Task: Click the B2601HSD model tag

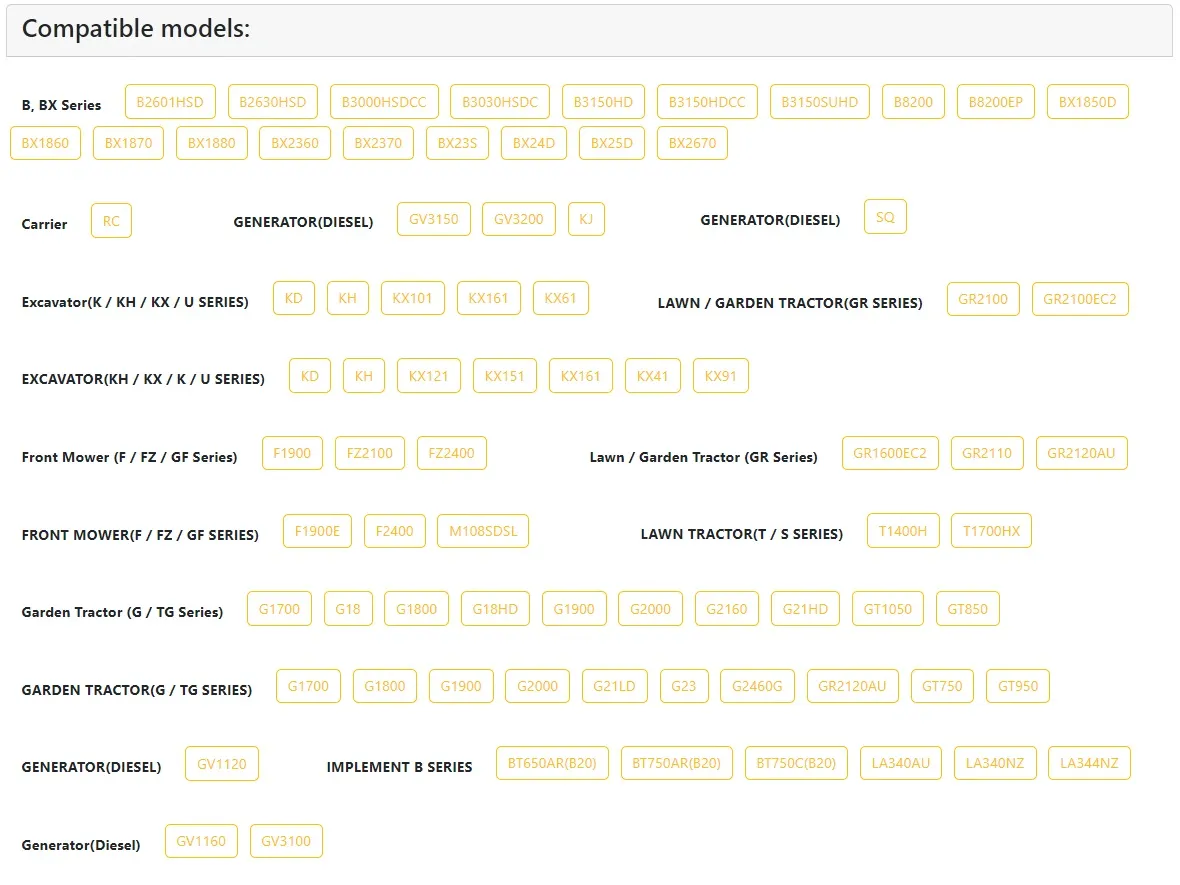Action: tap(170, 102)
